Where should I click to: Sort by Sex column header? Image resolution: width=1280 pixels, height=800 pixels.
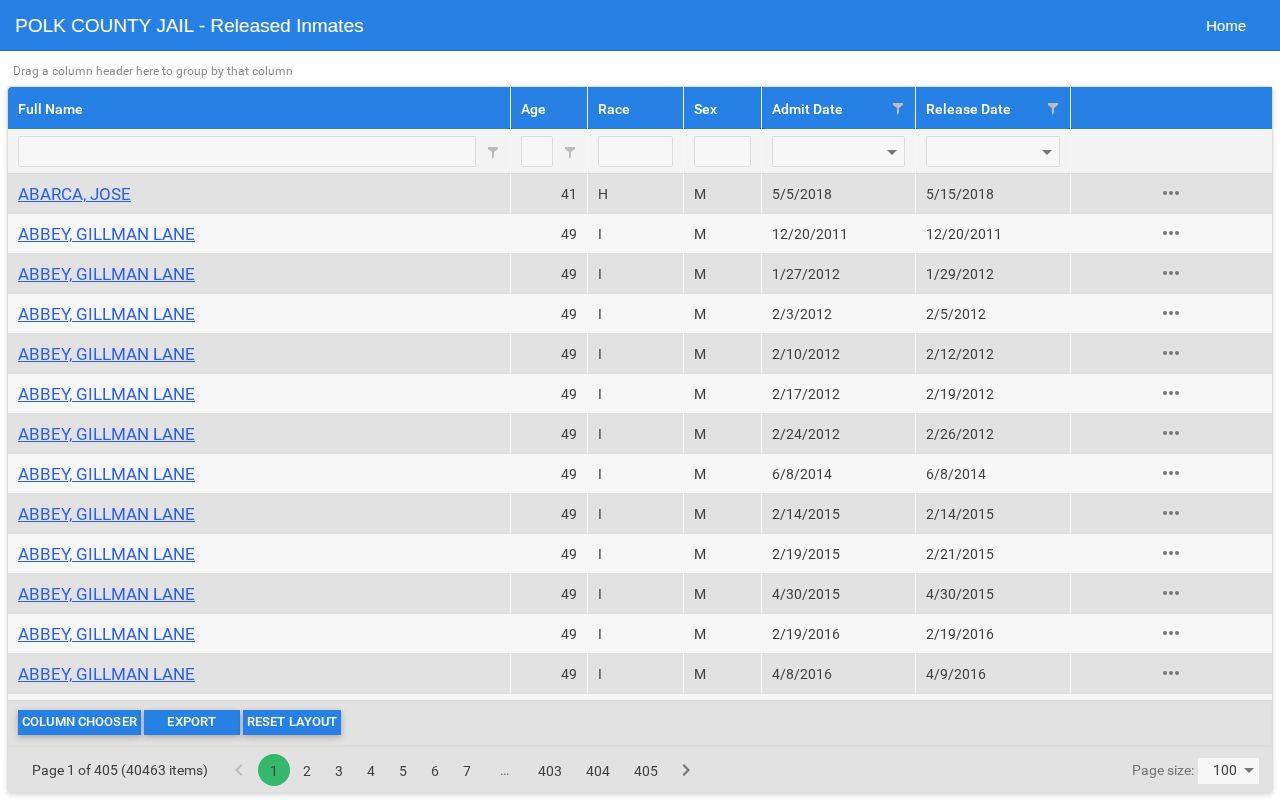click(722, 108)
